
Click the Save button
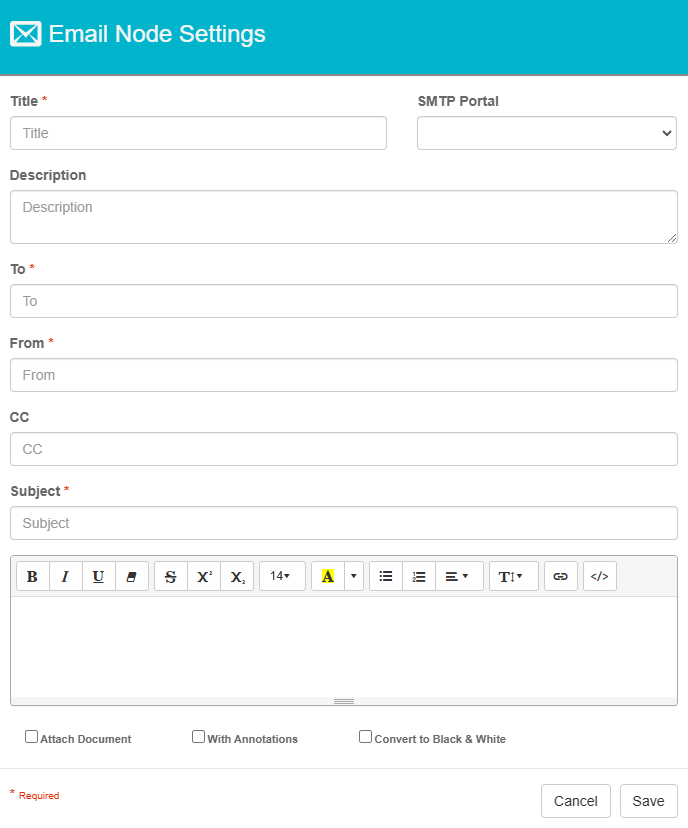point(648,801)
